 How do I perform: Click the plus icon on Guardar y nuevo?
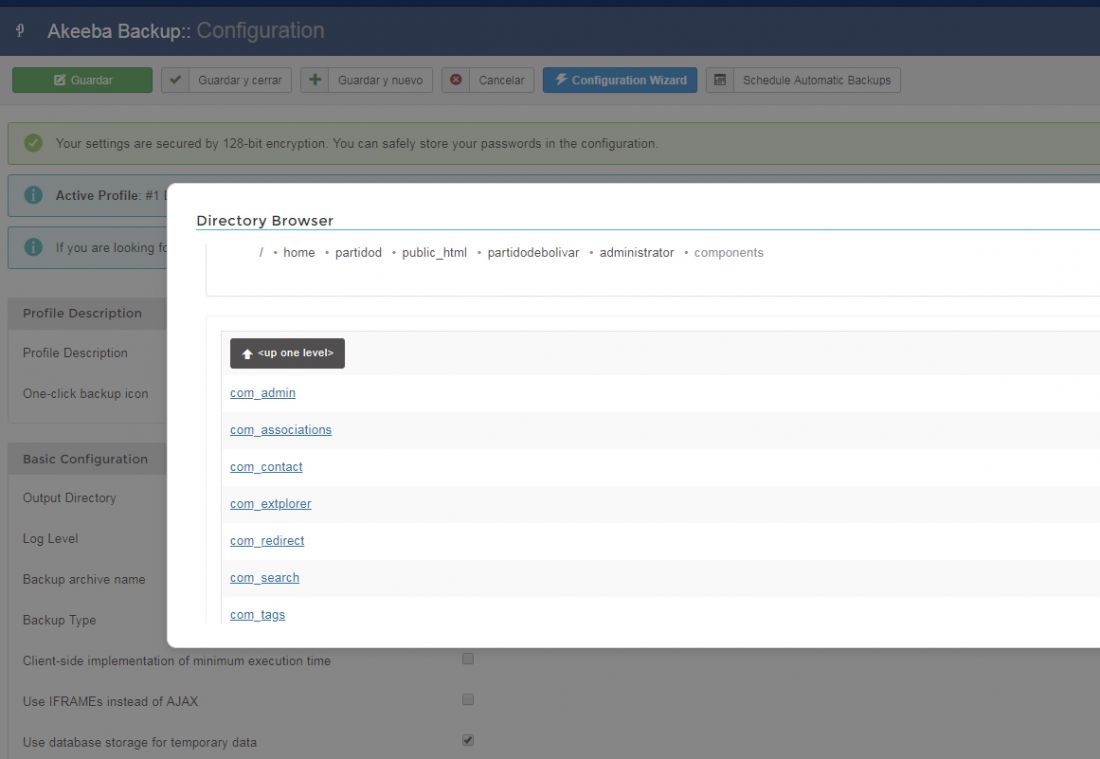[x=315, y=80]
